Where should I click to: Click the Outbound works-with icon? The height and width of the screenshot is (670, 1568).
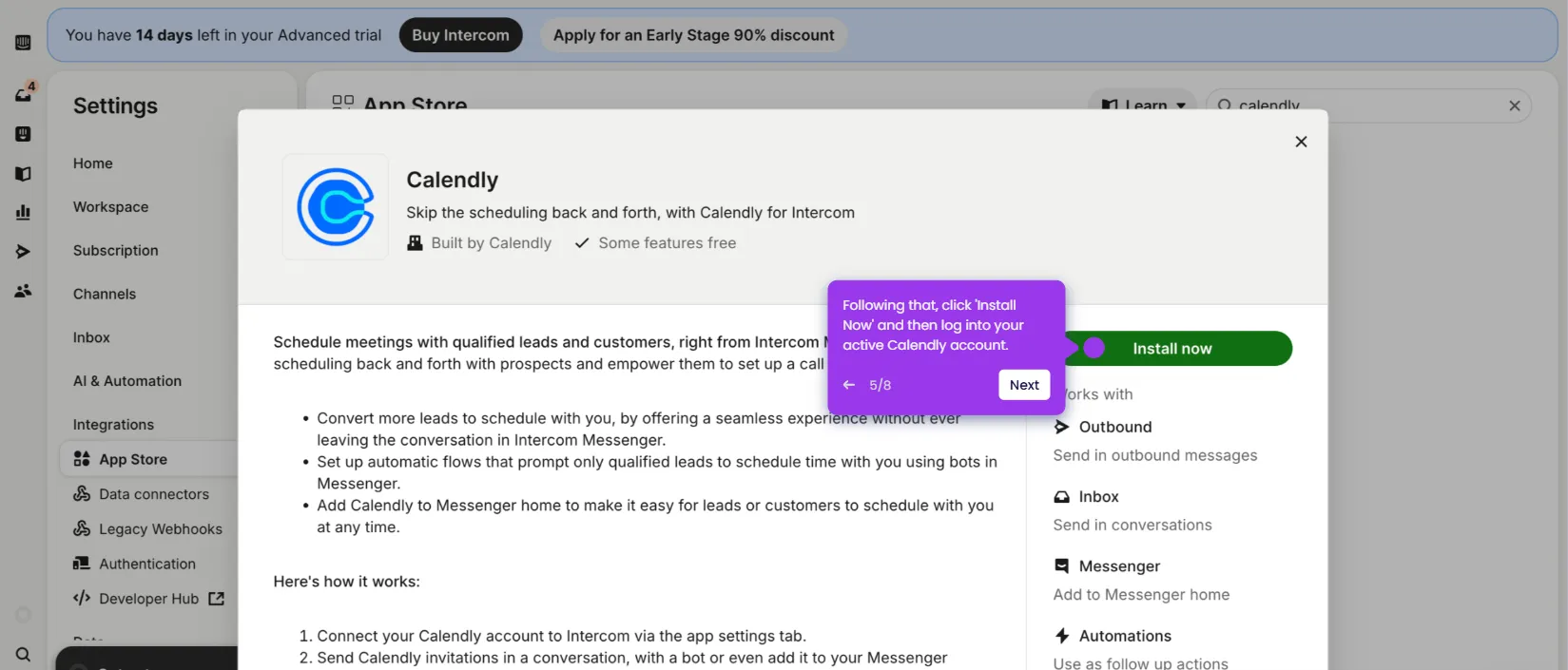[x=1061, y=428]
